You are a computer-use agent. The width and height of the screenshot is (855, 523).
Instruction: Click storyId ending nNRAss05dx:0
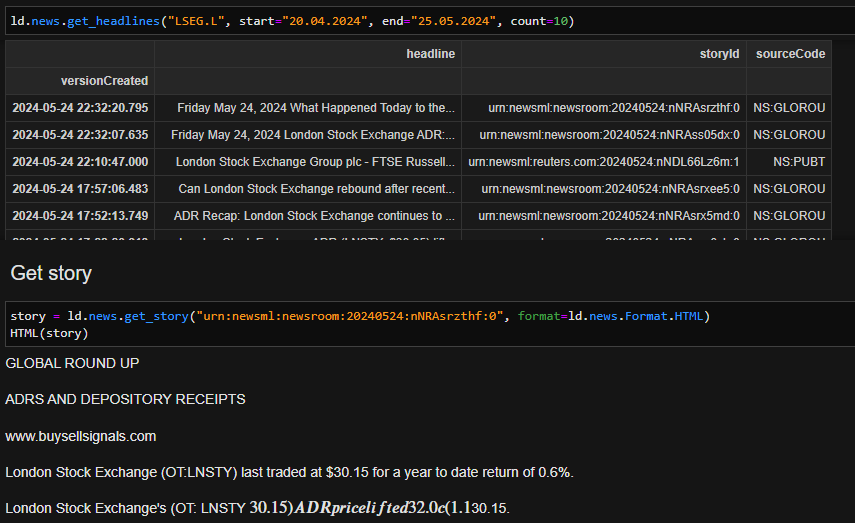tap(610, 135)
